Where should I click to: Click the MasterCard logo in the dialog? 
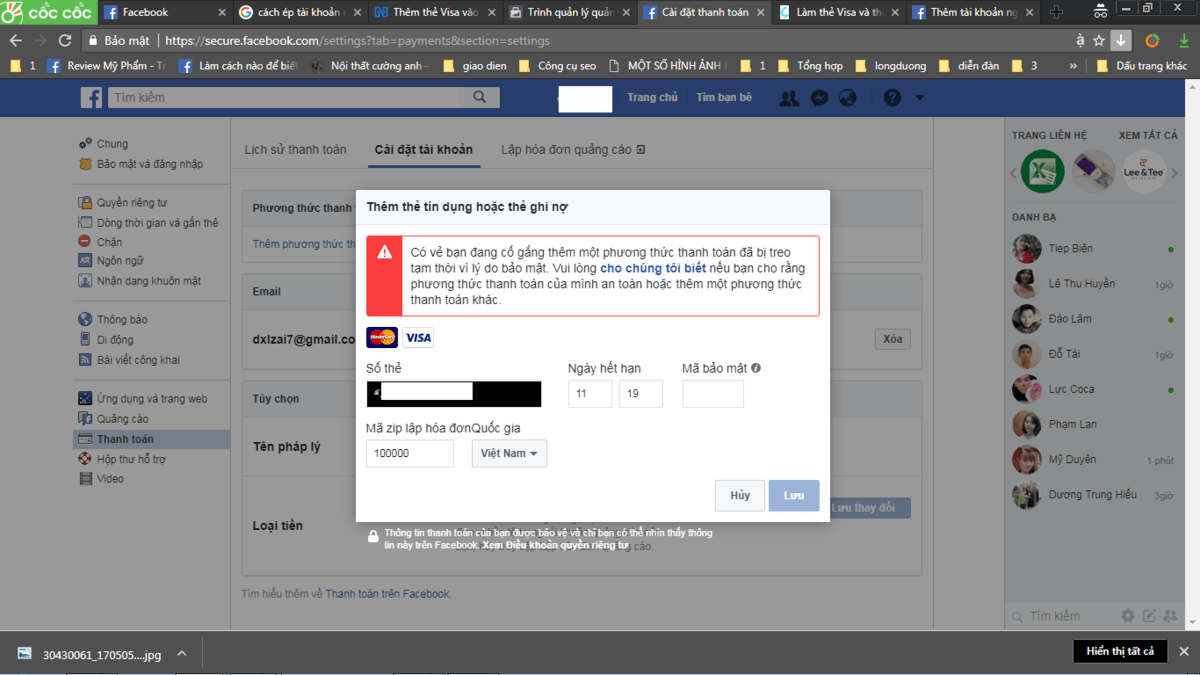click(382, 338)
